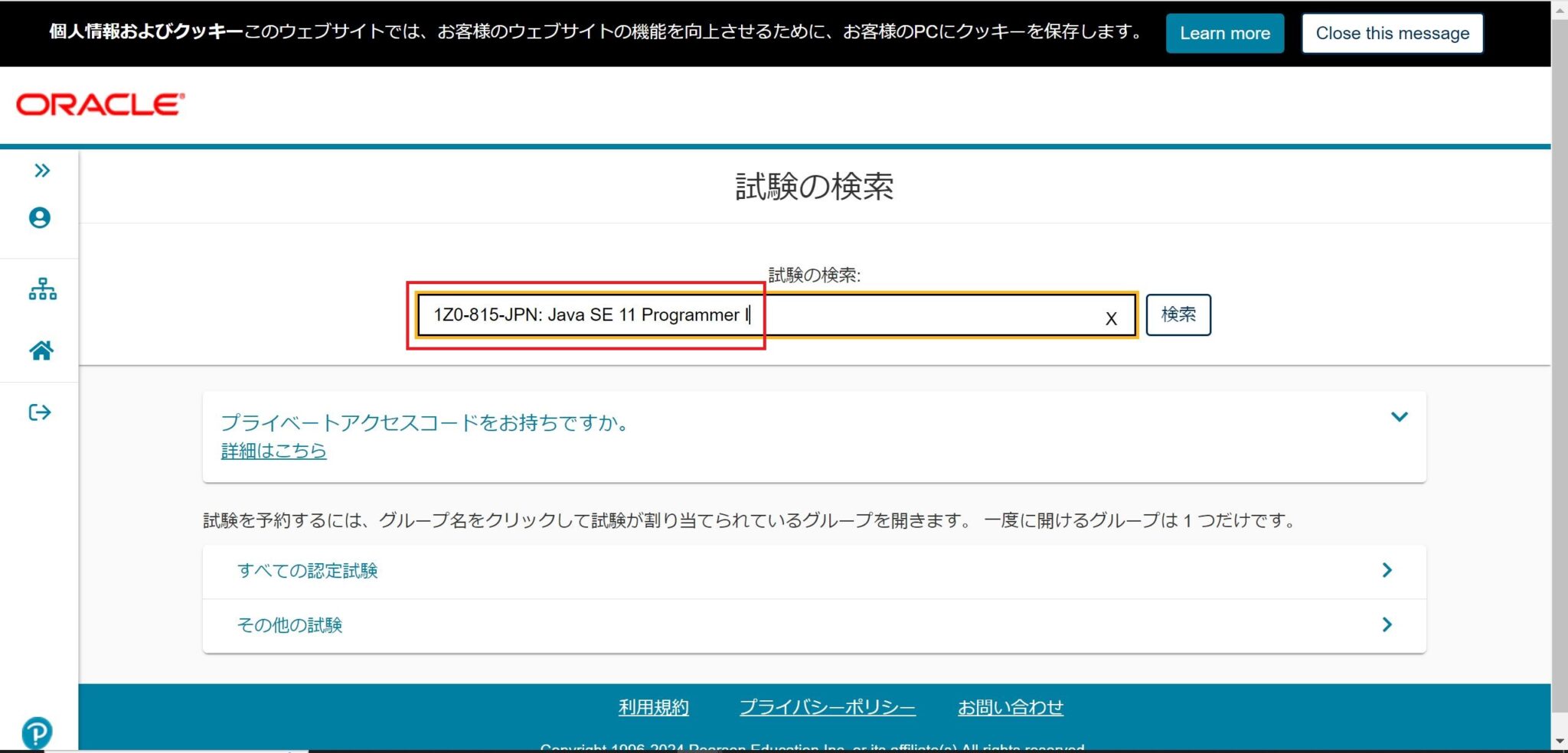This screenshot has width=1568, height=753.
Task: Open the プライバシーポリシー footer link
Action: (827, 707)
